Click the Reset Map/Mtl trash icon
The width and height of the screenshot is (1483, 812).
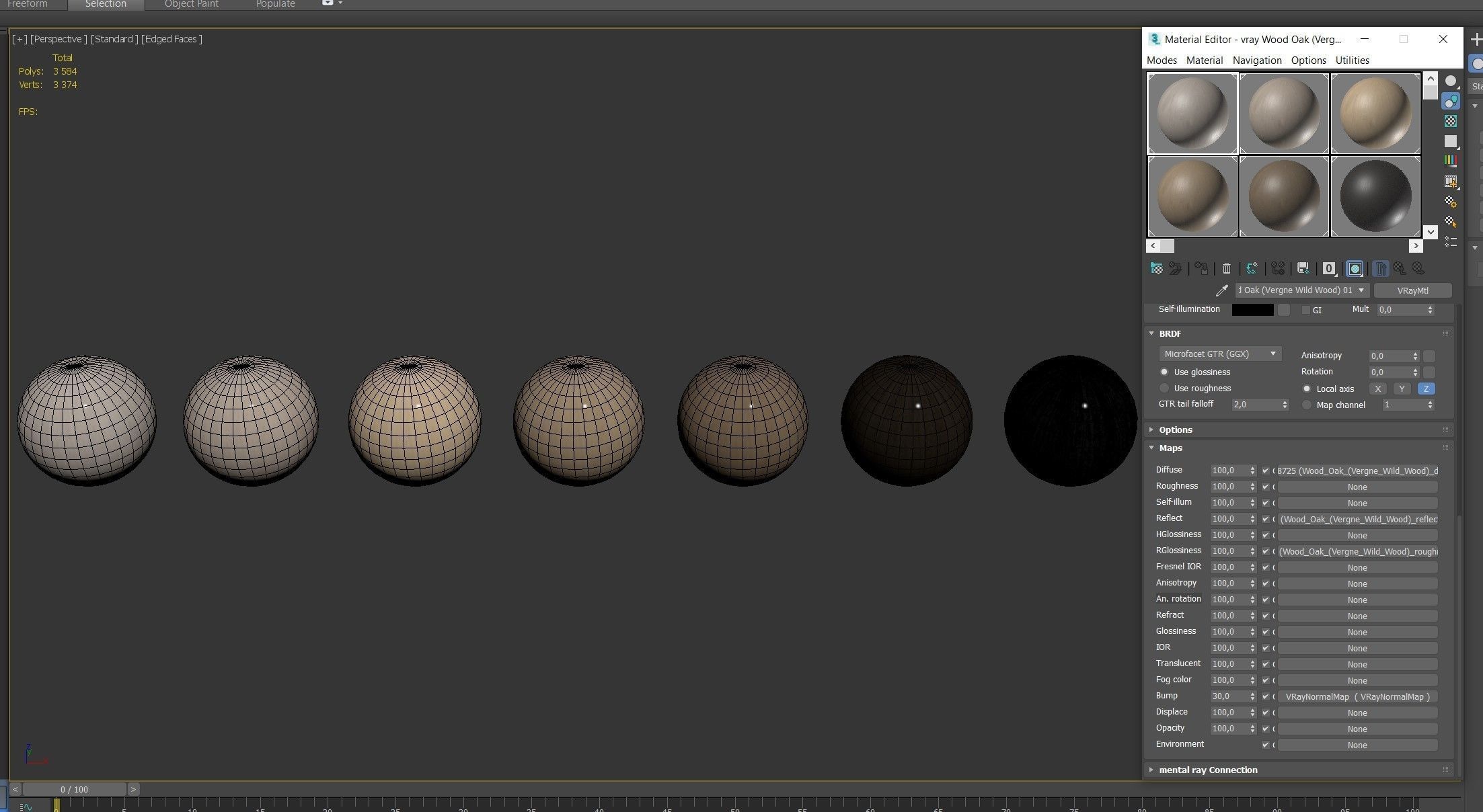pos(1226,269)
